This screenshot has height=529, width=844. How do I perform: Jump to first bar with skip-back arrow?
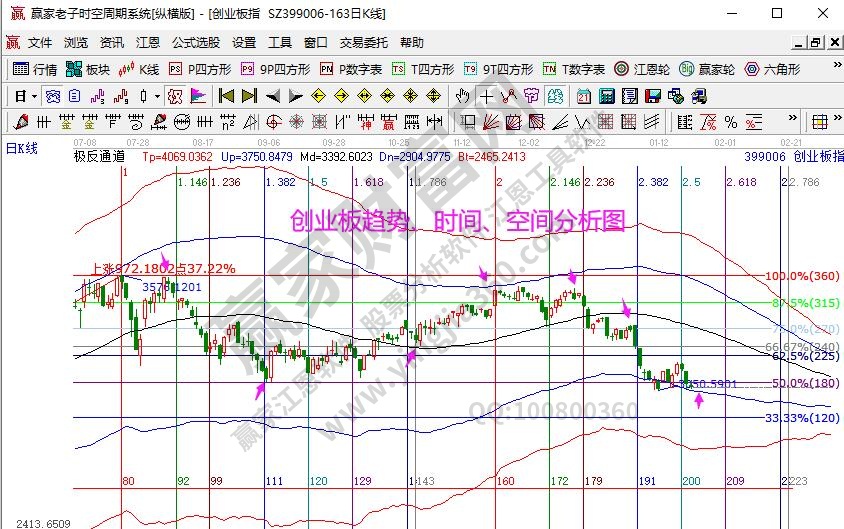(226, 96)
